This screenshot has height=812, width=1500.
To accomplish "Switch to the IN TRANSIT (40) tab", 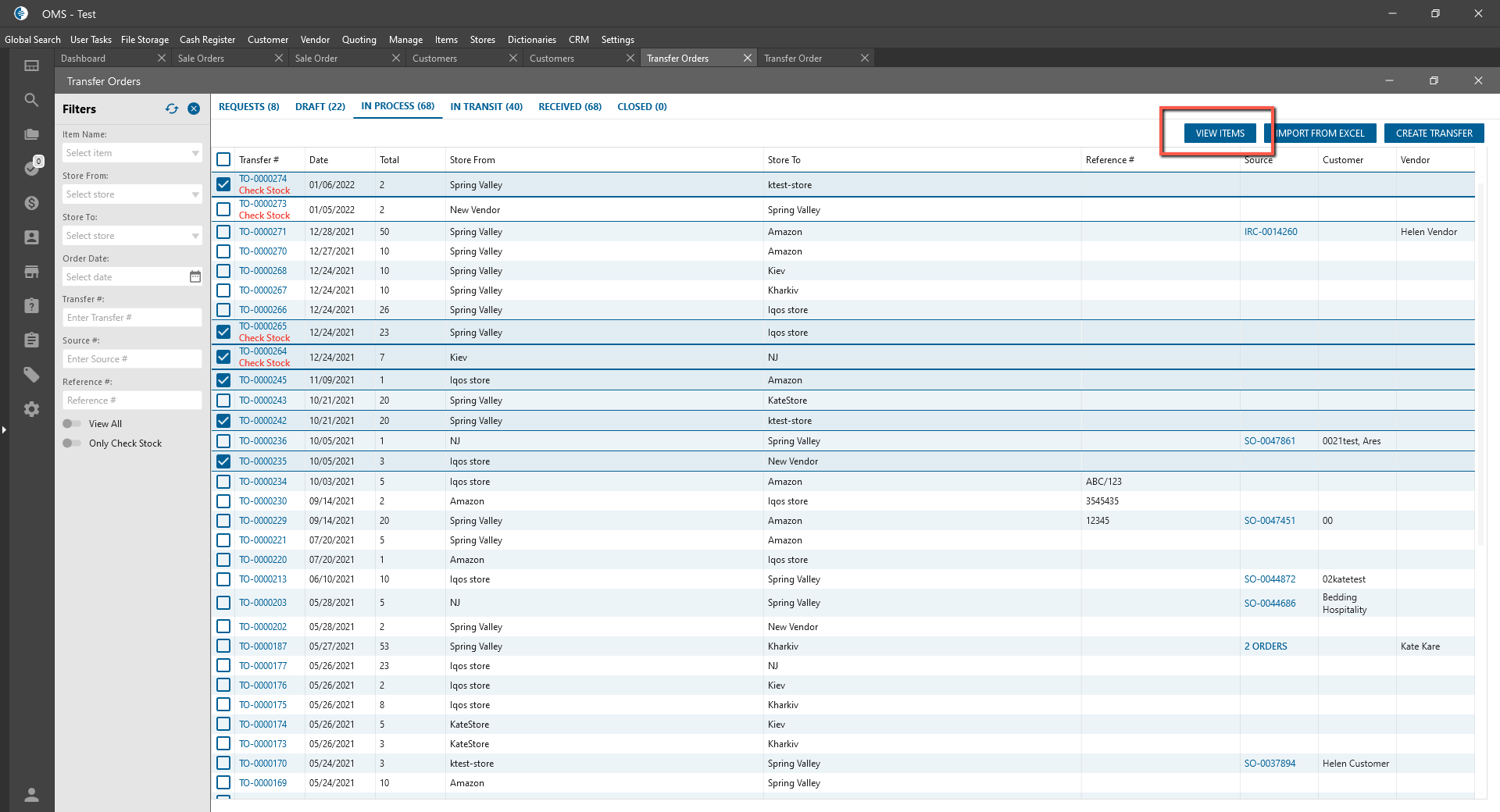I will 486,107.
